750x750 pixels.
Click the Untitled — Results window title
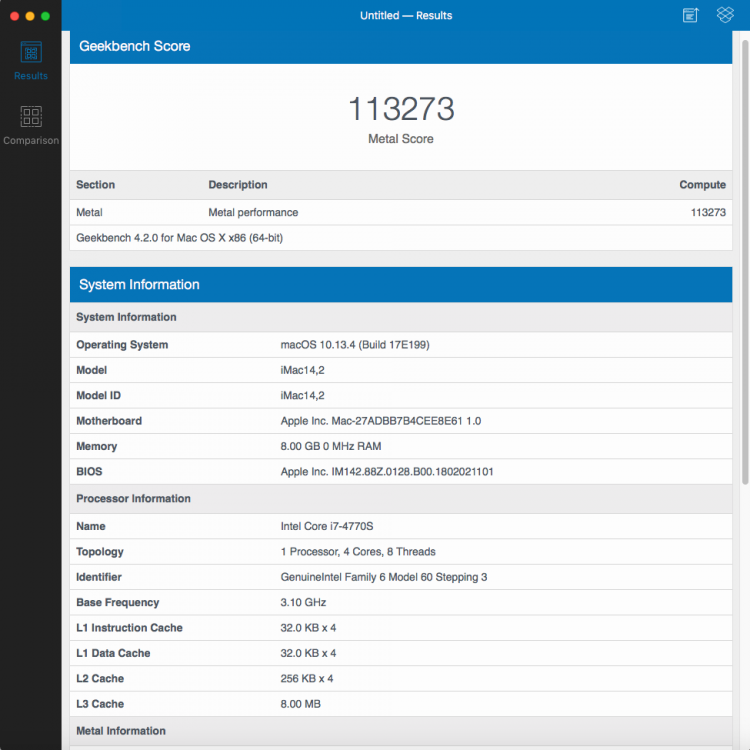click(406, 15)
